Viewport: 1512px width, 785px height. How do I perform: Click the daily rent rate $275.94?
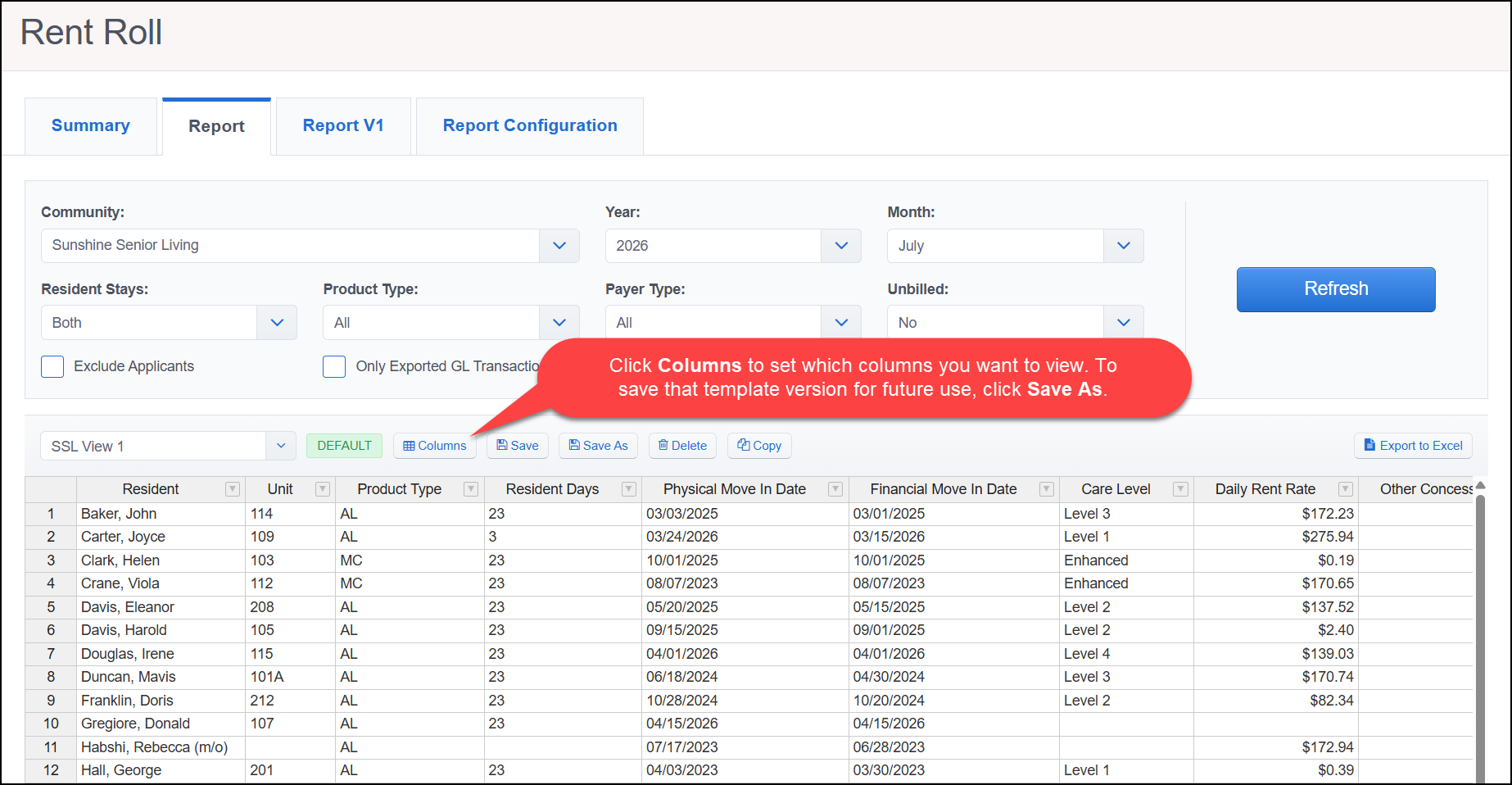tap(1275, 537)
